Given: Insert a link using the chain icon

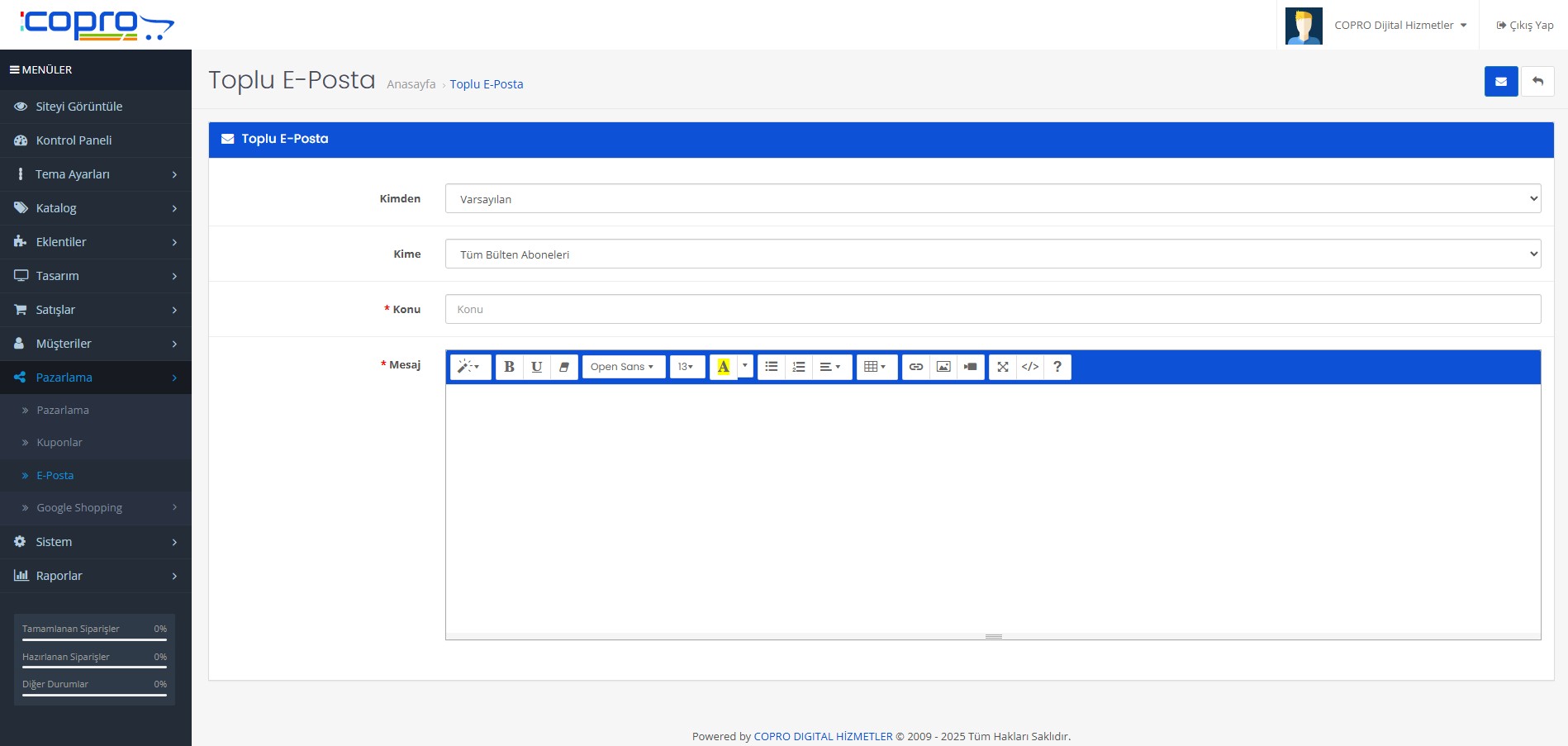Looking at the screenshot, I should point(915,367).
